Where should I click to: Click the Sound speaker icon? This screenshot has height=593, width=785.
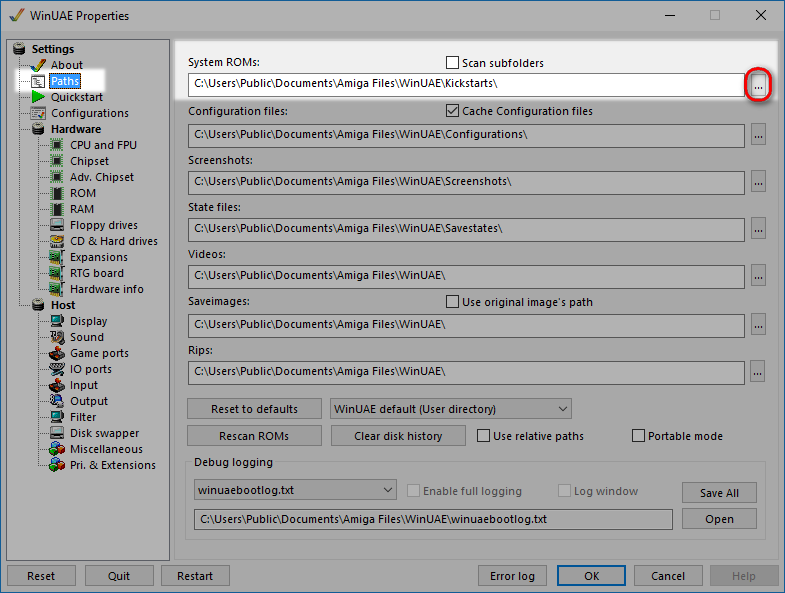(x=57, y=337)
